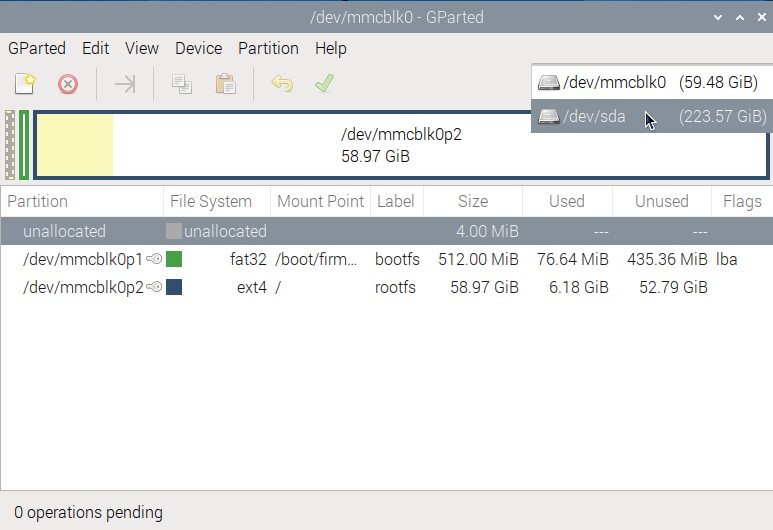Click the gray unallocated color swatch

tap(174, 231)
